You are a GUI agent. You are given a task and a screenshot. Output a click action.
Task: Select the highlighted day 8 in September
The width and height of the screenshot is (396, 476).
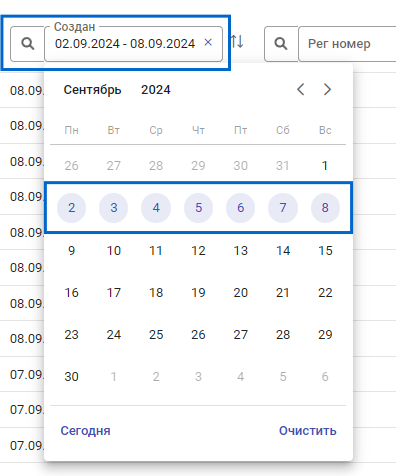click(325, 208)
